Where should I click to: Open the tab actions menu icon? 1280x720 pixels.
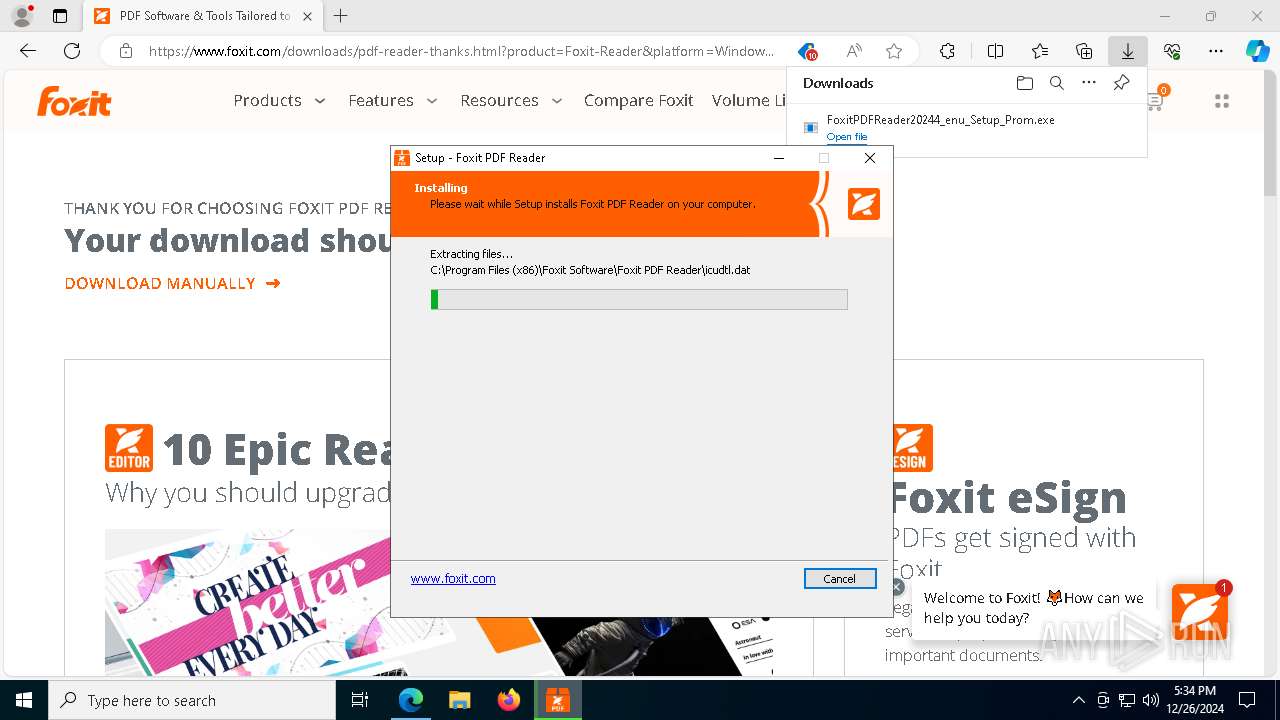(x=60, y=16)
